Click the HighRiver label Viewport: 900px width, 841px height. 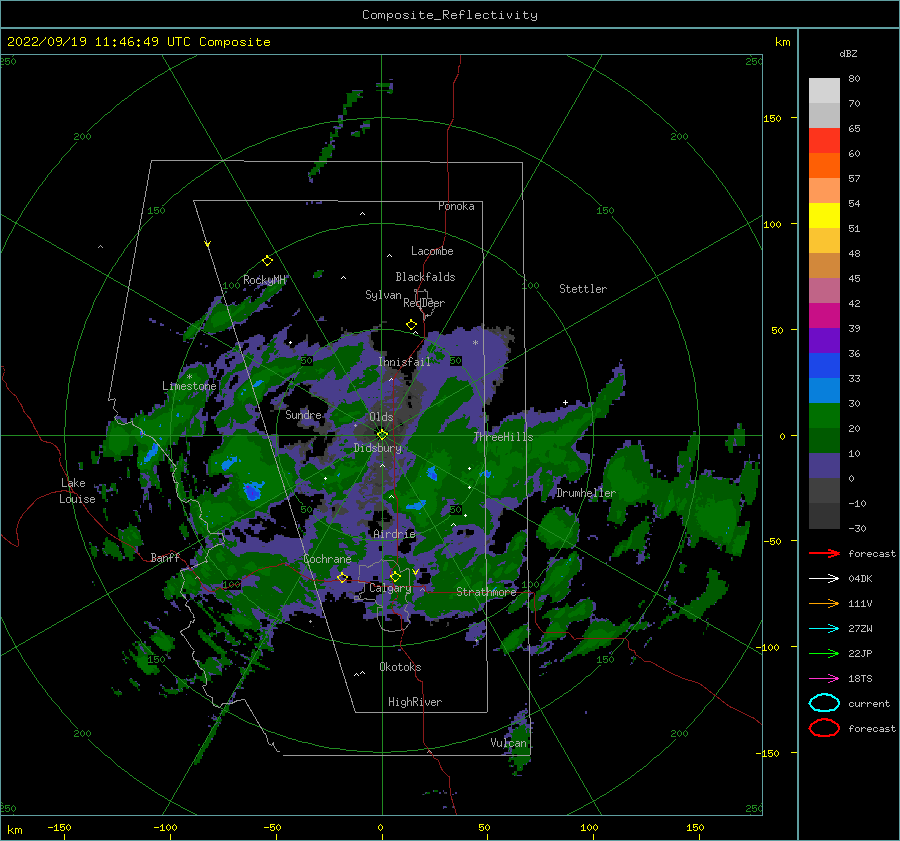click(x=415, y=702)
